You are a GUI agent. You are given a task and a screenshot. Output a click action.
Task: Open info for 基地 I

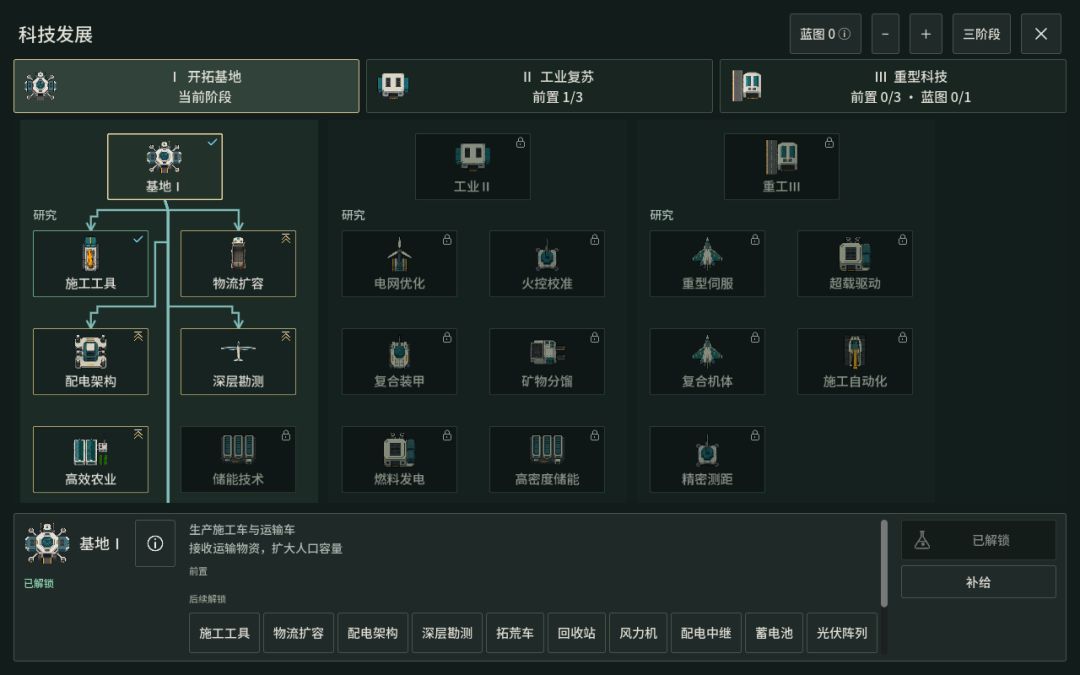click(x=155, y=543)
